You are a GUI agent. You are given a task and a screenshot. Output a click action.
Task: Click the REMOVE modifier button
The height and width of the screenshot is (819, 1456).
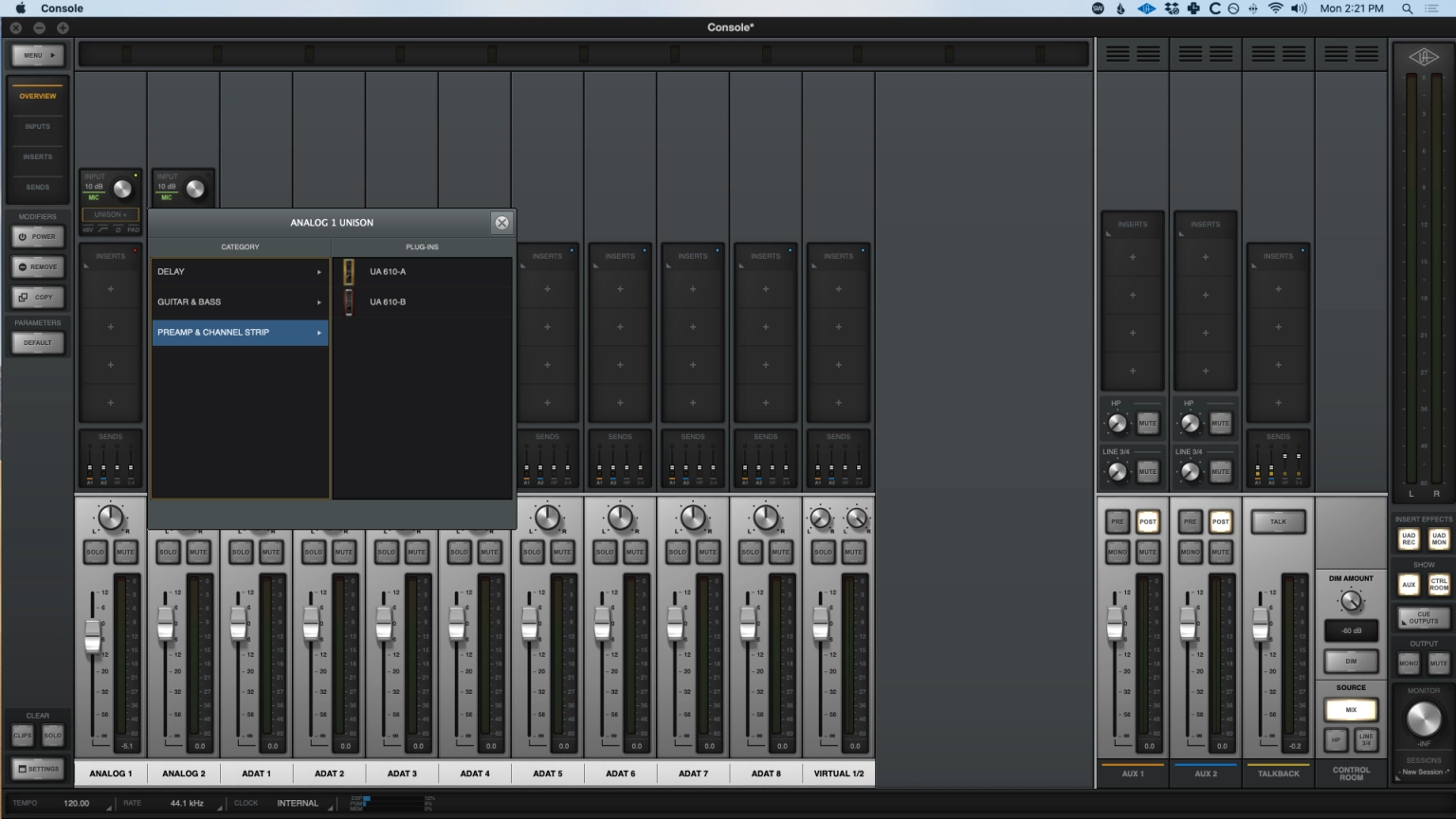coord(38,267)
